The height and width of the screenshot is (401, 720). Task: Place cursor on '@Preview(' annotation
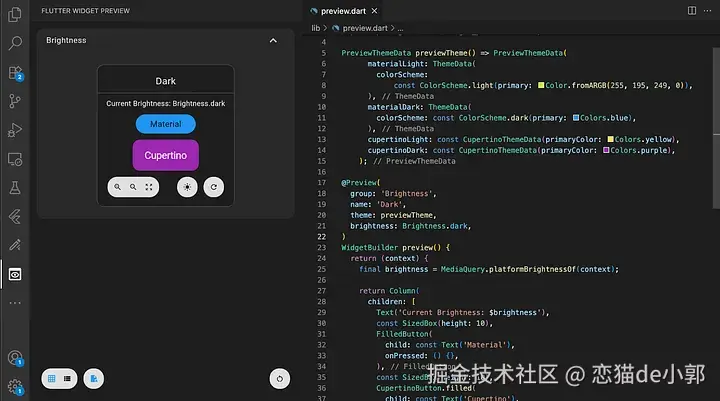click(x=360, y=182)
